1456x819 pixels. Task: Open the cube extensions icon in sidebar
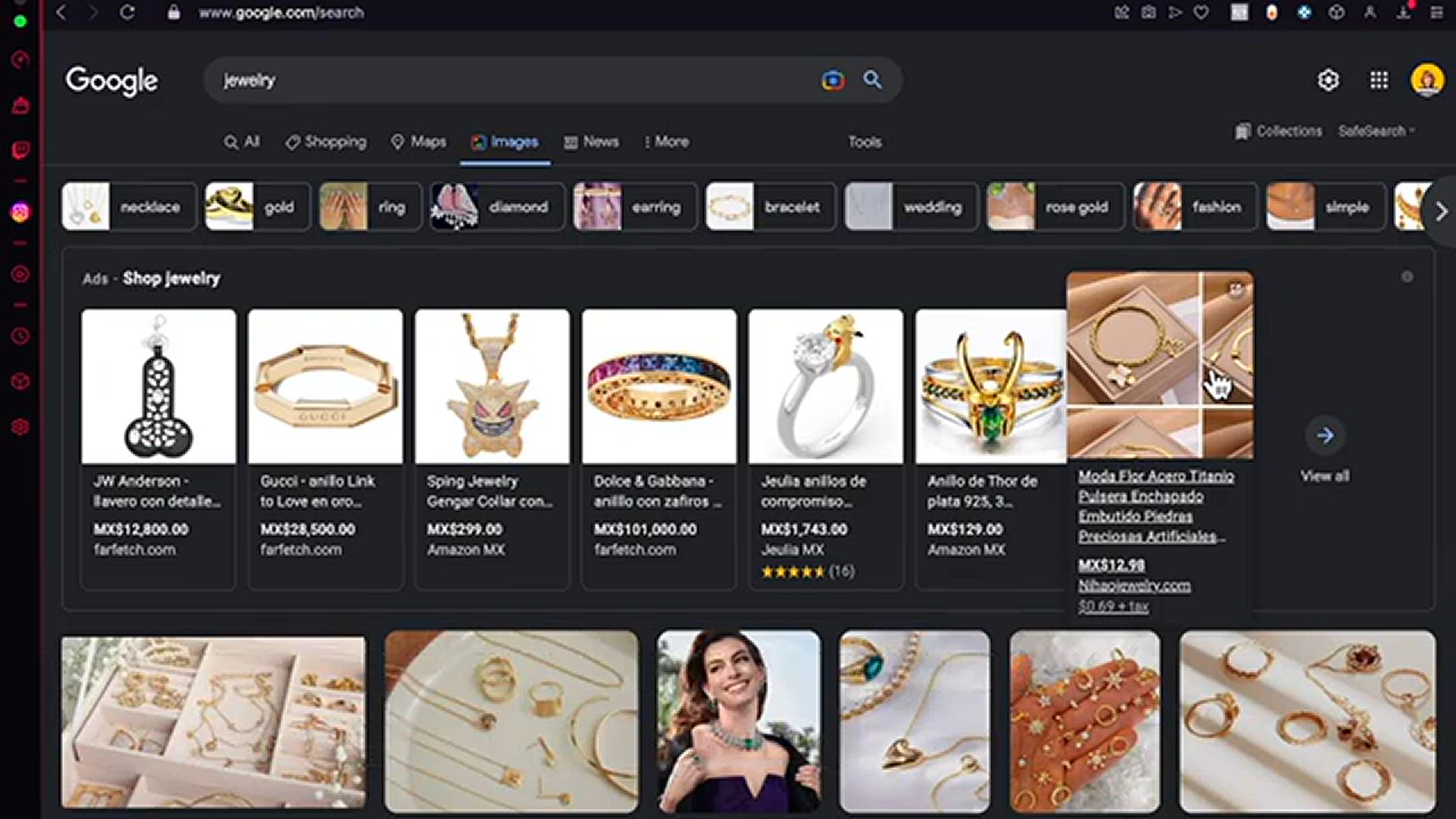20,381
